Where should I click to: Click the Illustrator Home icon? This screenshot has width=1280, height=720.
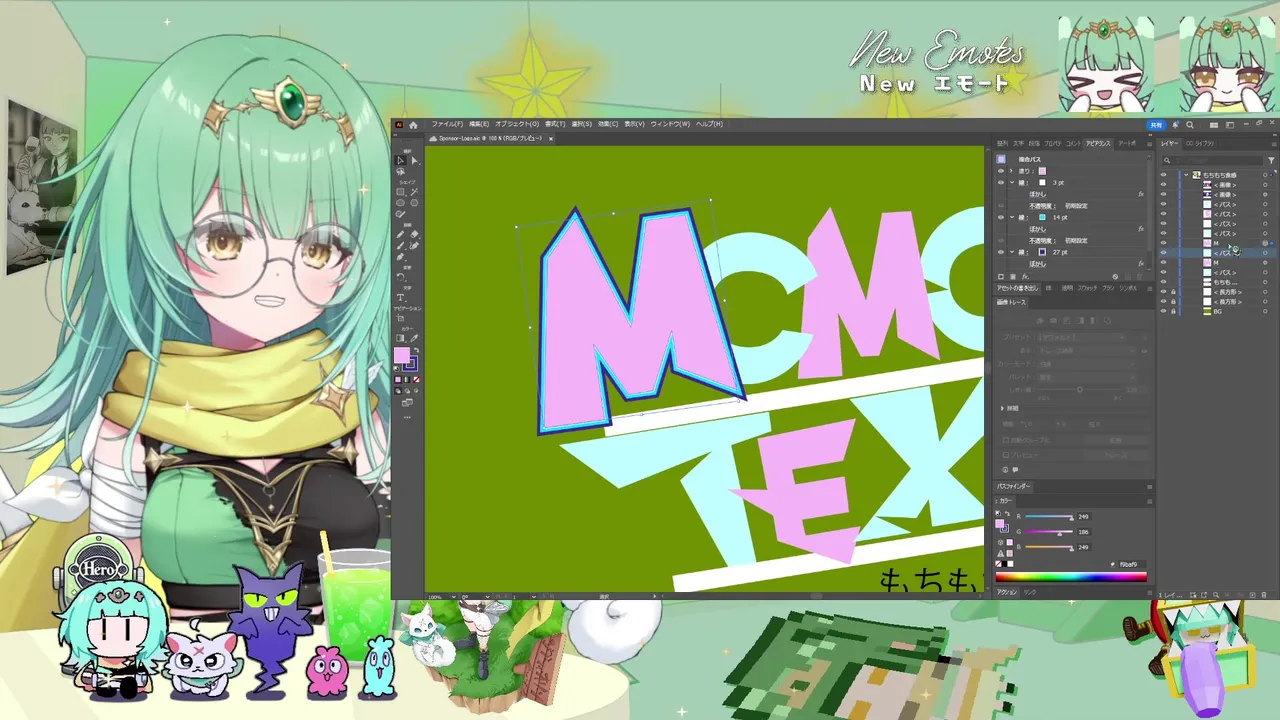(412, 124)
